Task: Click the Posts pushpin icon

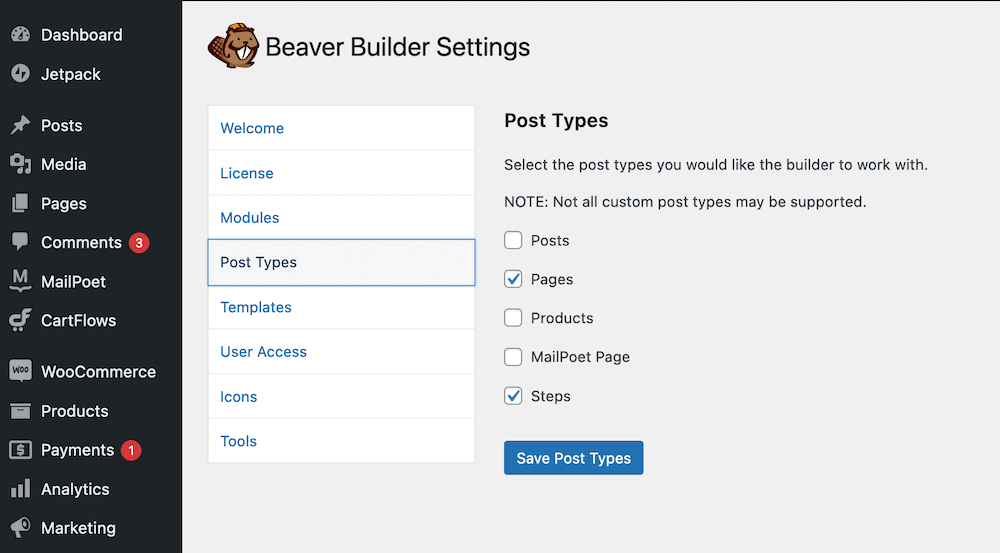Action: (20, 125)
